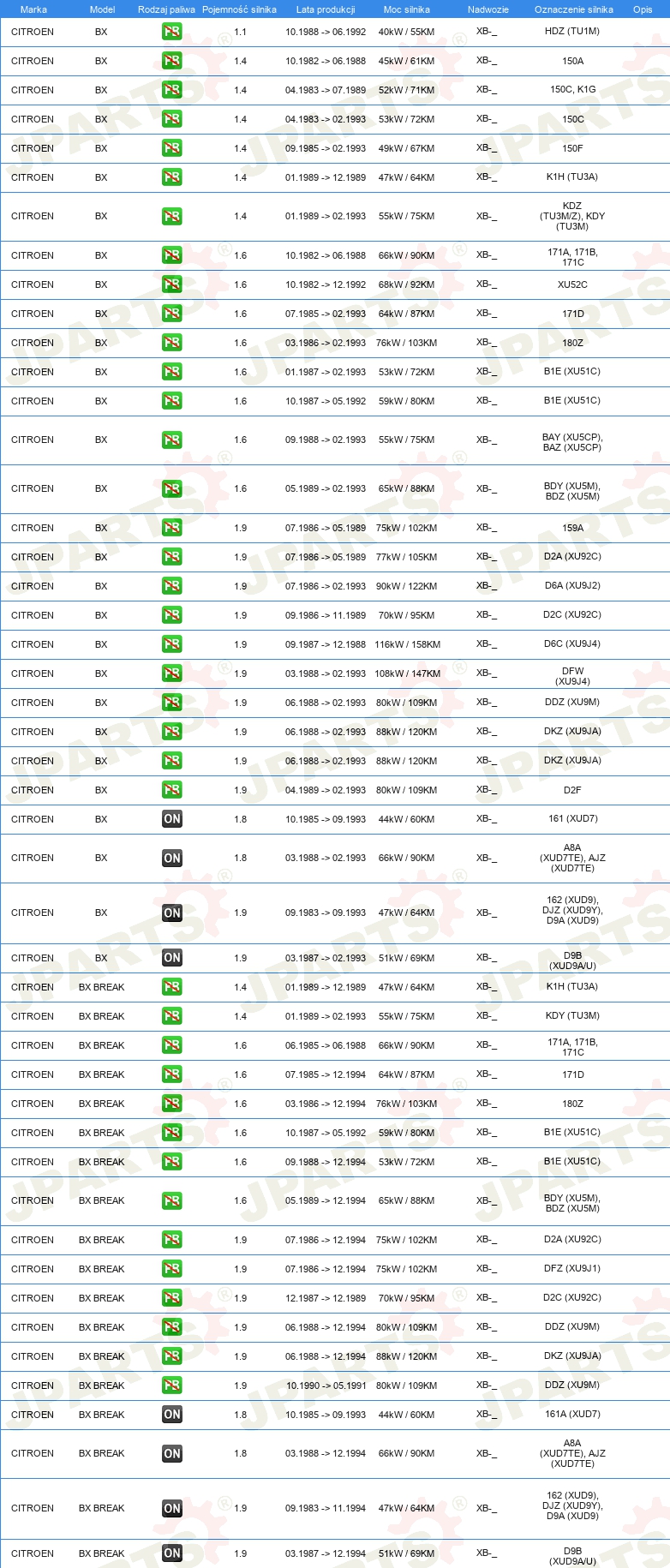Select the 49kW / 67KM power cell

pyautogui.click(x=407, y=148)
